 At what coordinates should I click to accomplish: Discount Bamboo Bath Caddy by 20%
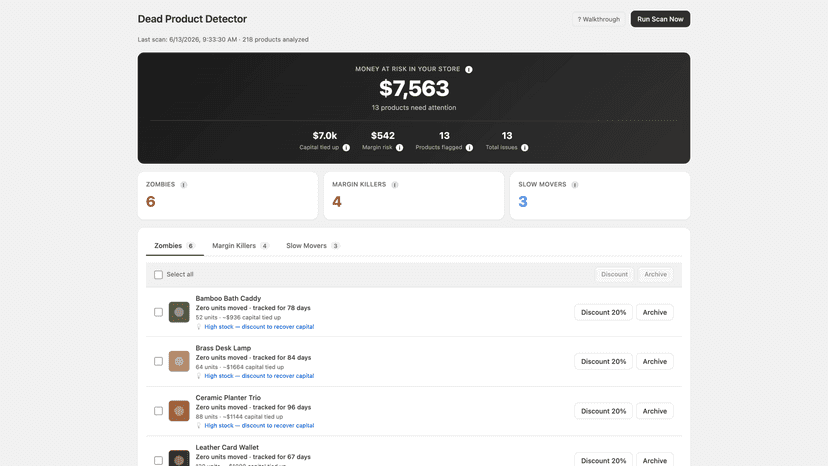click(x=603, y=312)
